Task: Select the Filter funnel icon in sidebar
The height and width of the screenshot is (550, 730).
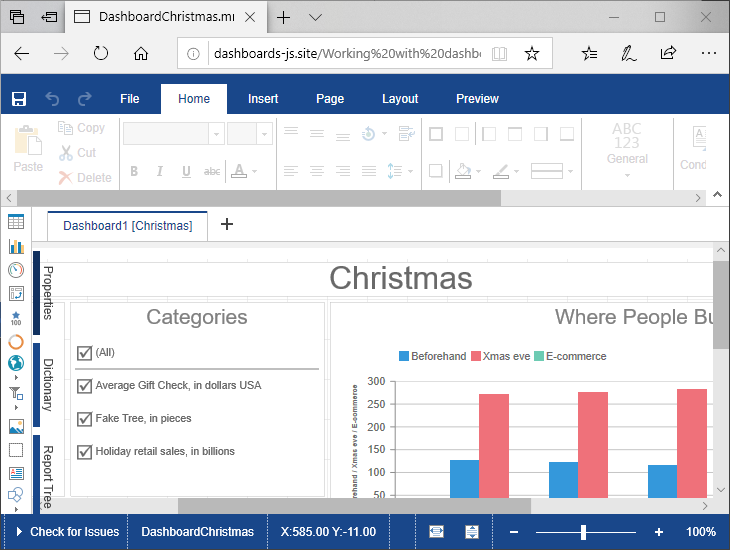Action: 16,394
